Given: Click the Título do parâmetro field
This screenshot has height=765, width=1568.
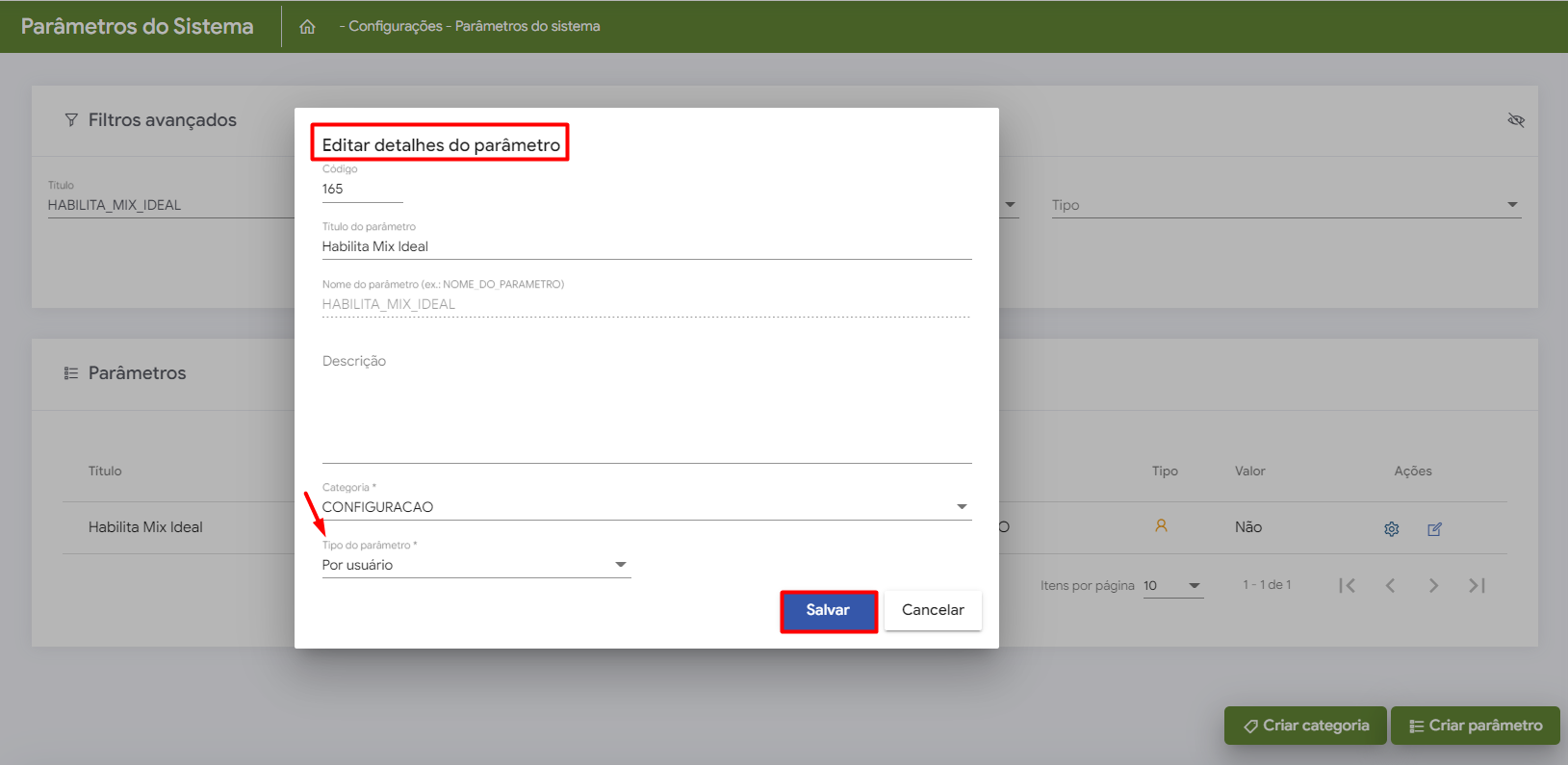Looking at the screenshot, I should point(645,246).
